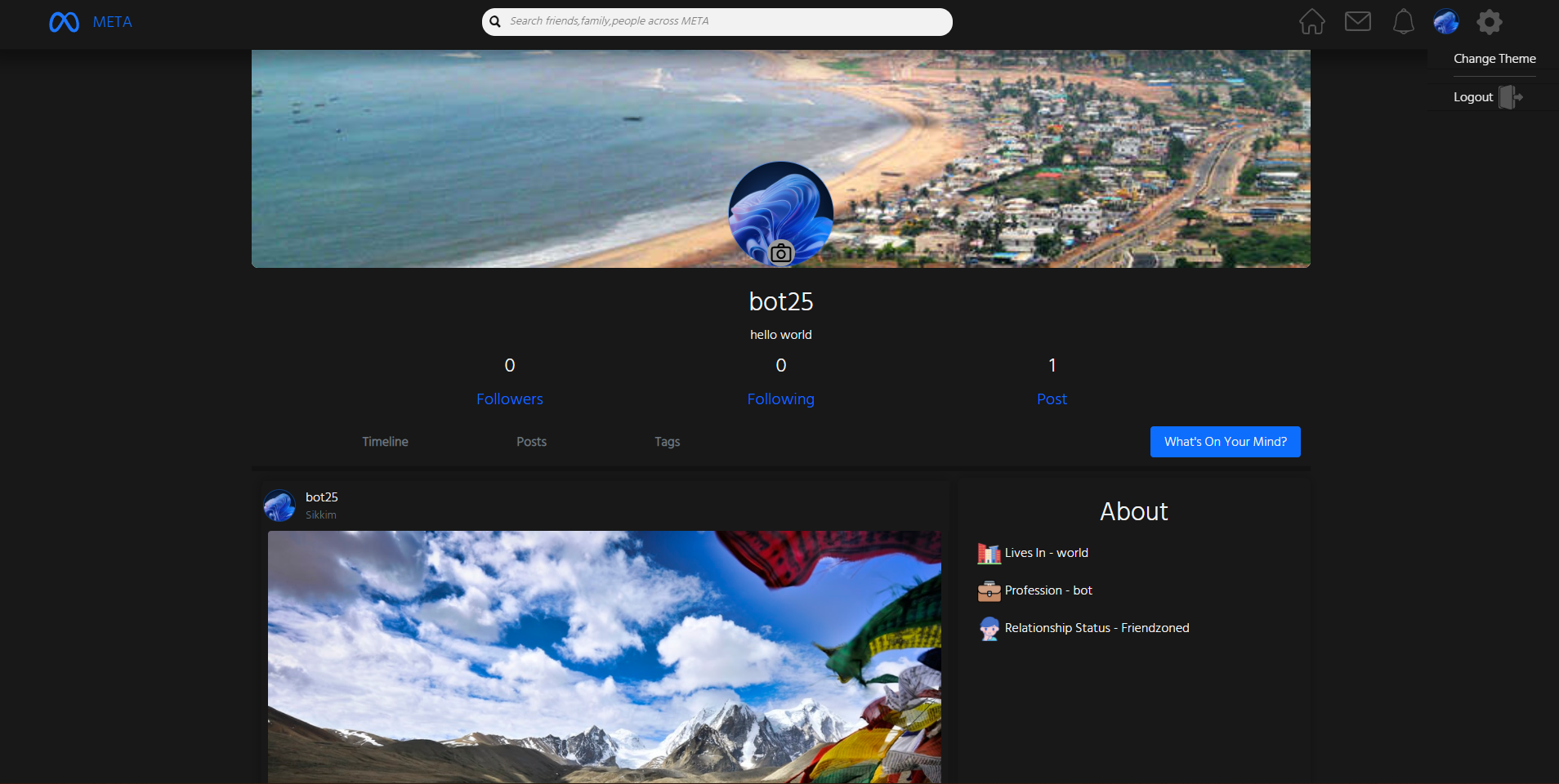Click the hello world bio text

[x=781, y=335]
